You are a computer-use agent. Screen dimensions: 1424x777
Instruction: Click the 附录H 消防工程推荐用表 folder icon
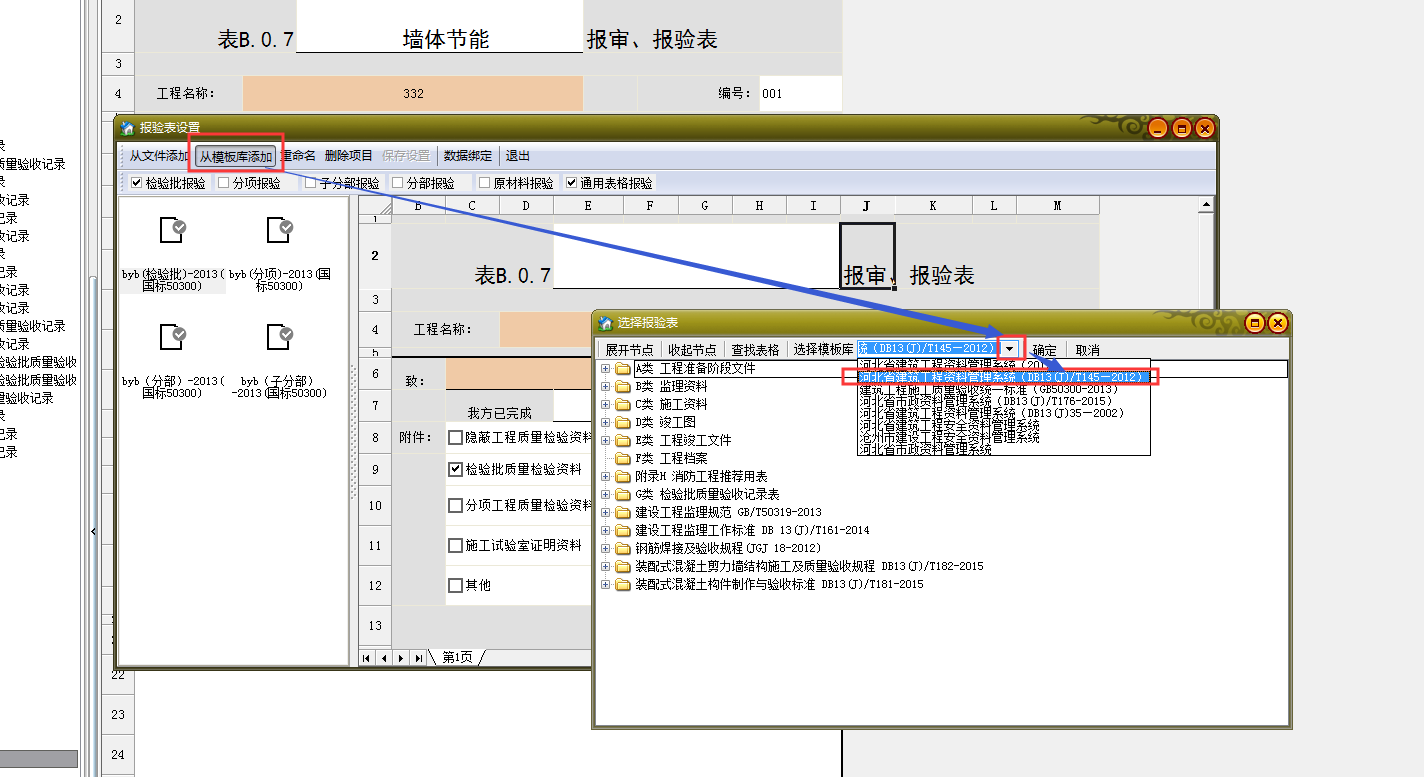point(623,477)
